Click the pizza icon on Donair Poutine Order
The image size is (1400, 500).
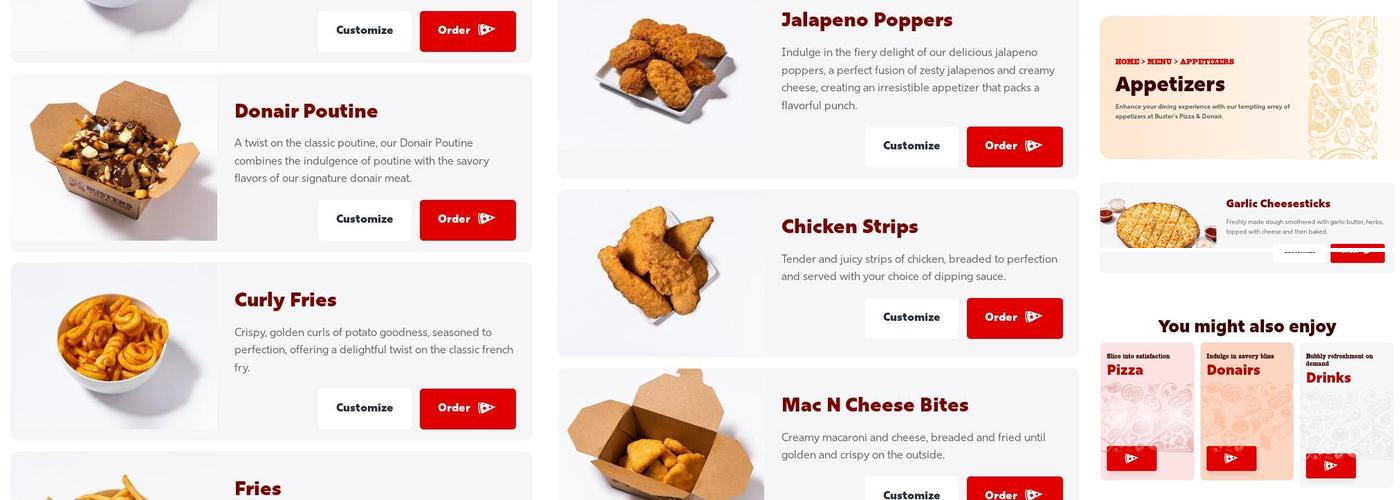(x=486, y=219)
